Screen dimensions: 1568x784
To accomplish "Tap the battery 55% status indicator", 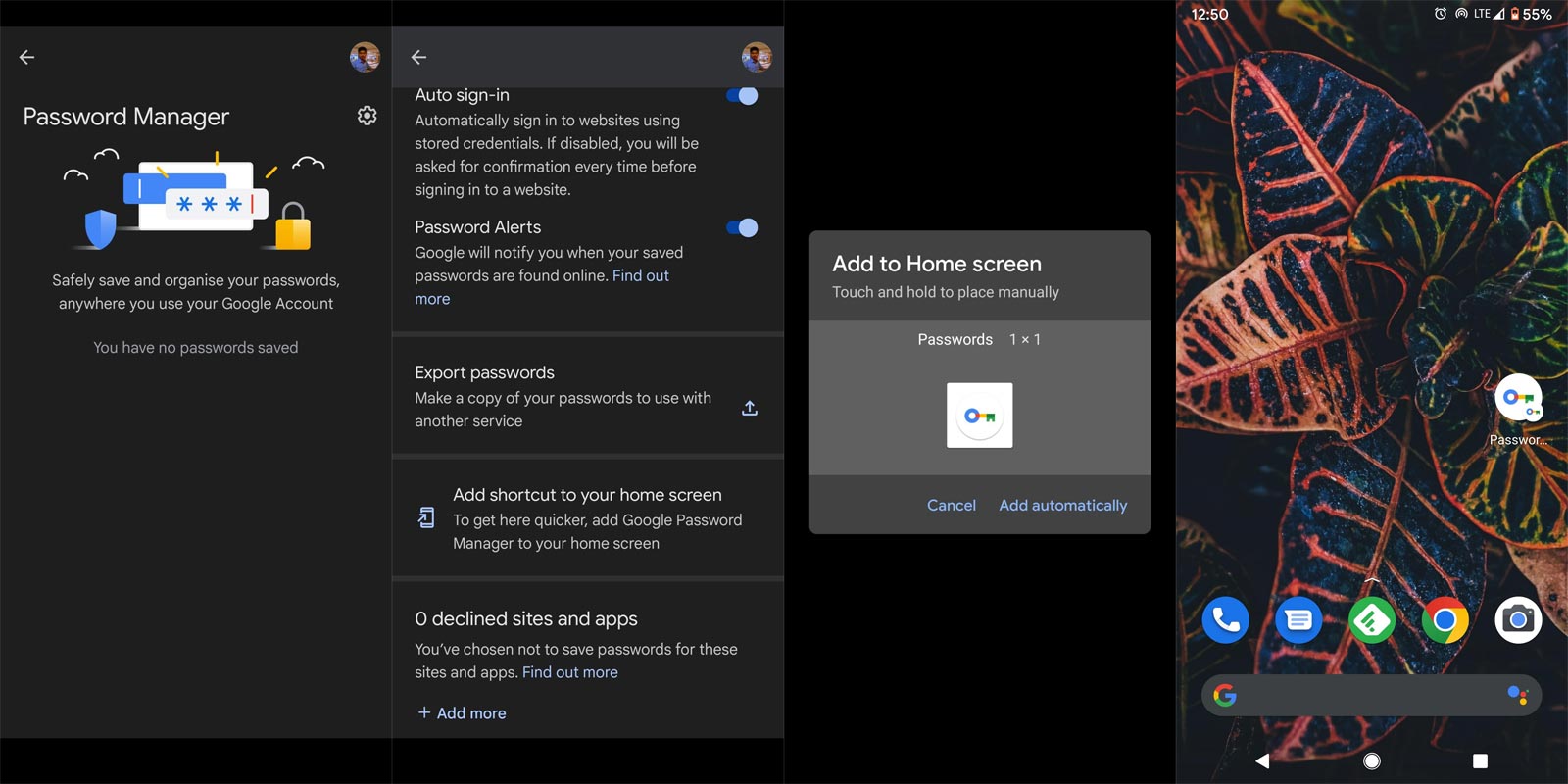I will pos(1531,14).
